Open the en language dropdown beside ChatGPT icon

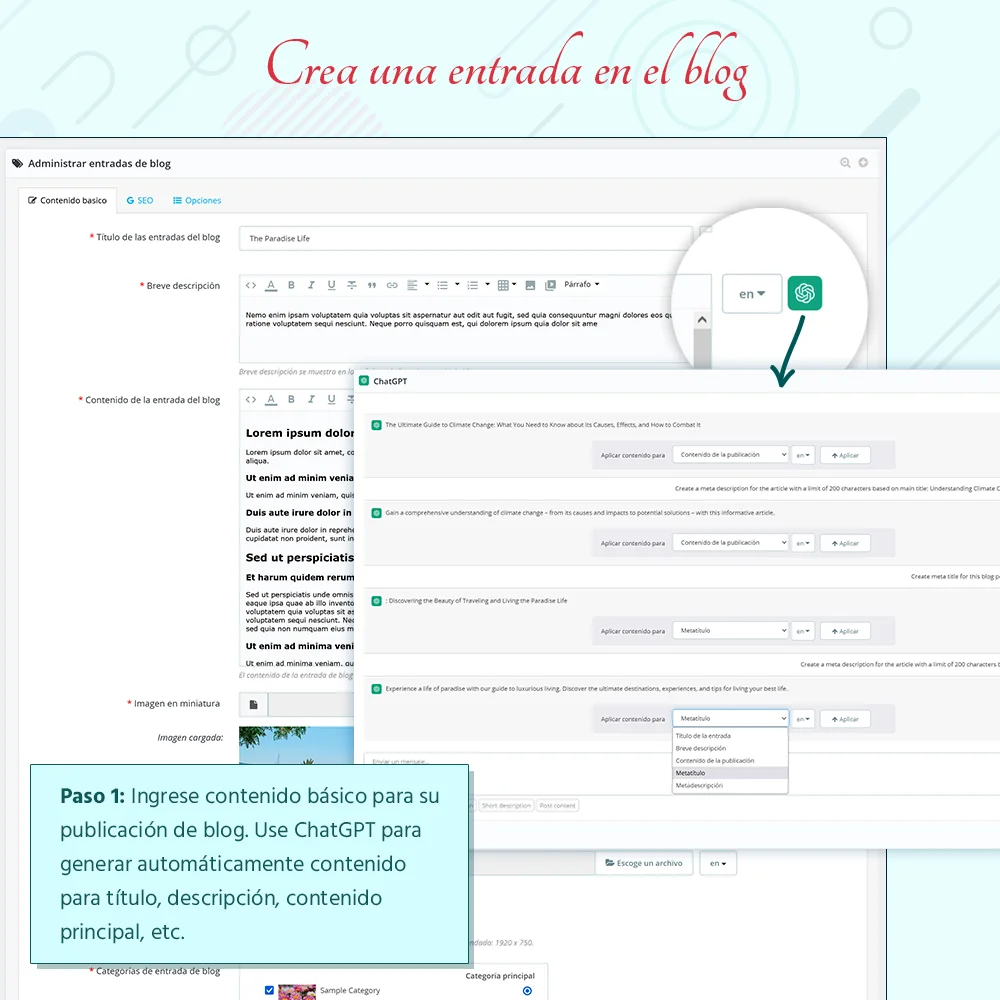click(751, 292)
